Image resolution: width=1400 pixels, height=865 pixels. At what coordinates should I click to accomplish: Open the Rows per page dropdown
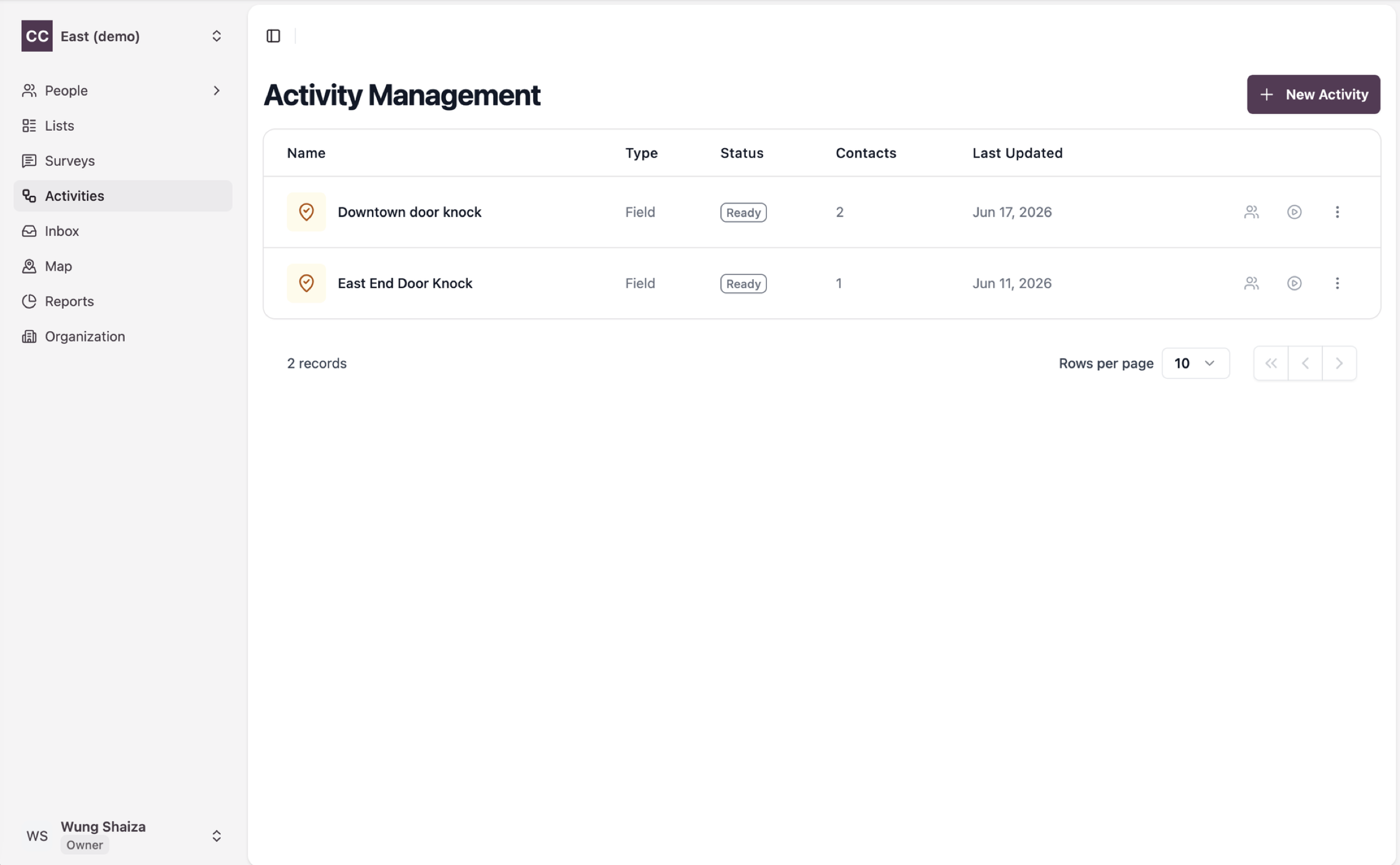pos(1195,363)
